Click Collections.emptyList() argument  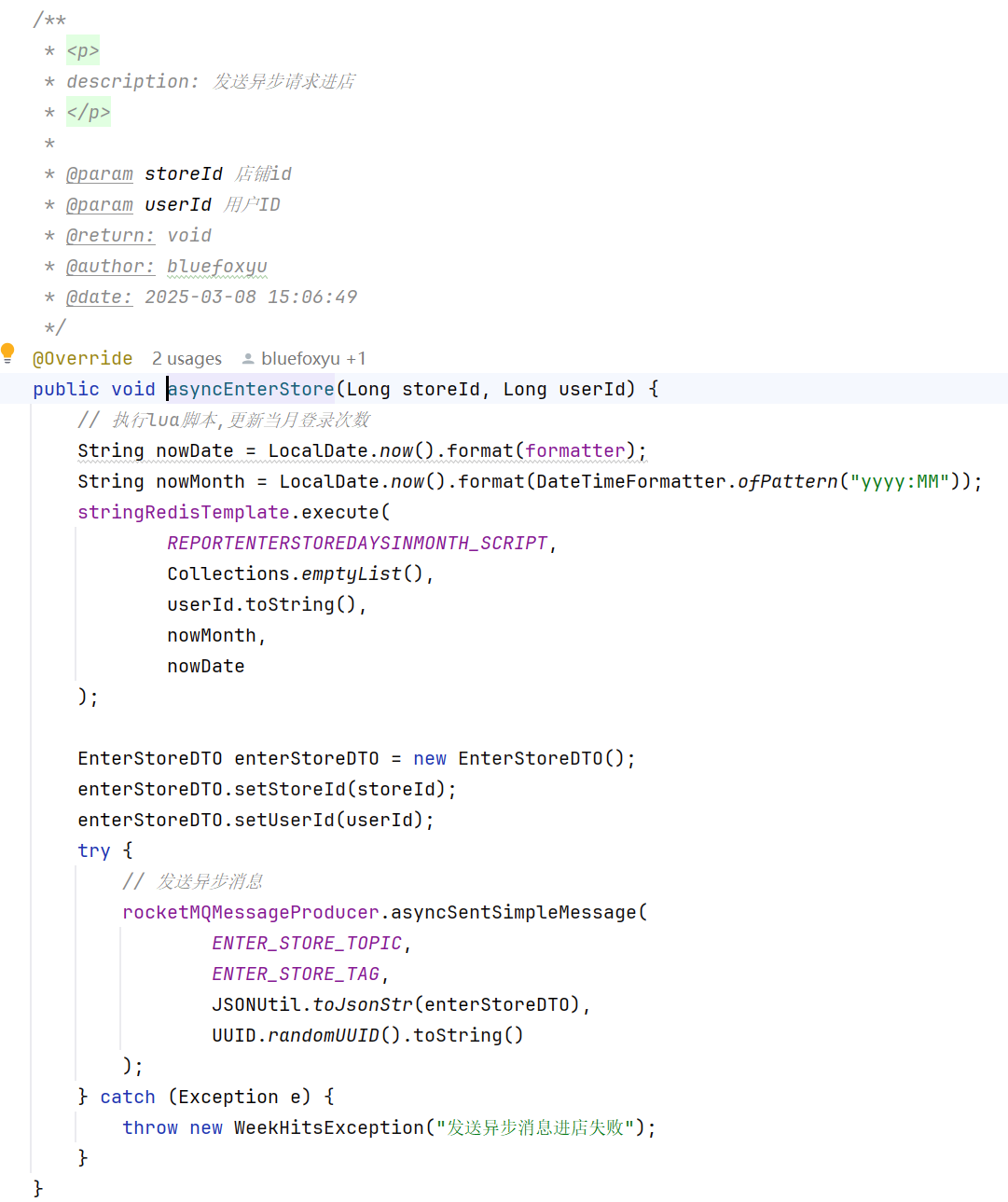click(296, 574)
